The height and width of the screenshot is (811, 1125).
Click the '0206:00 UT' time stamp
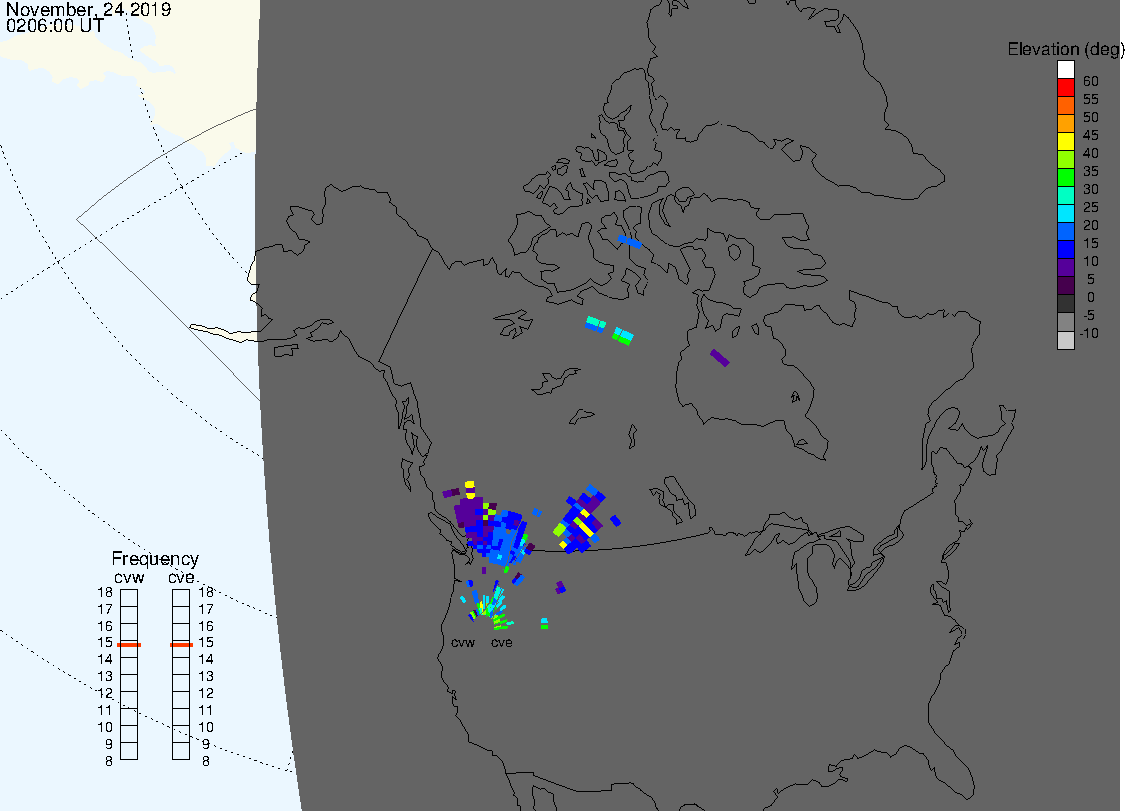(55, 26)
